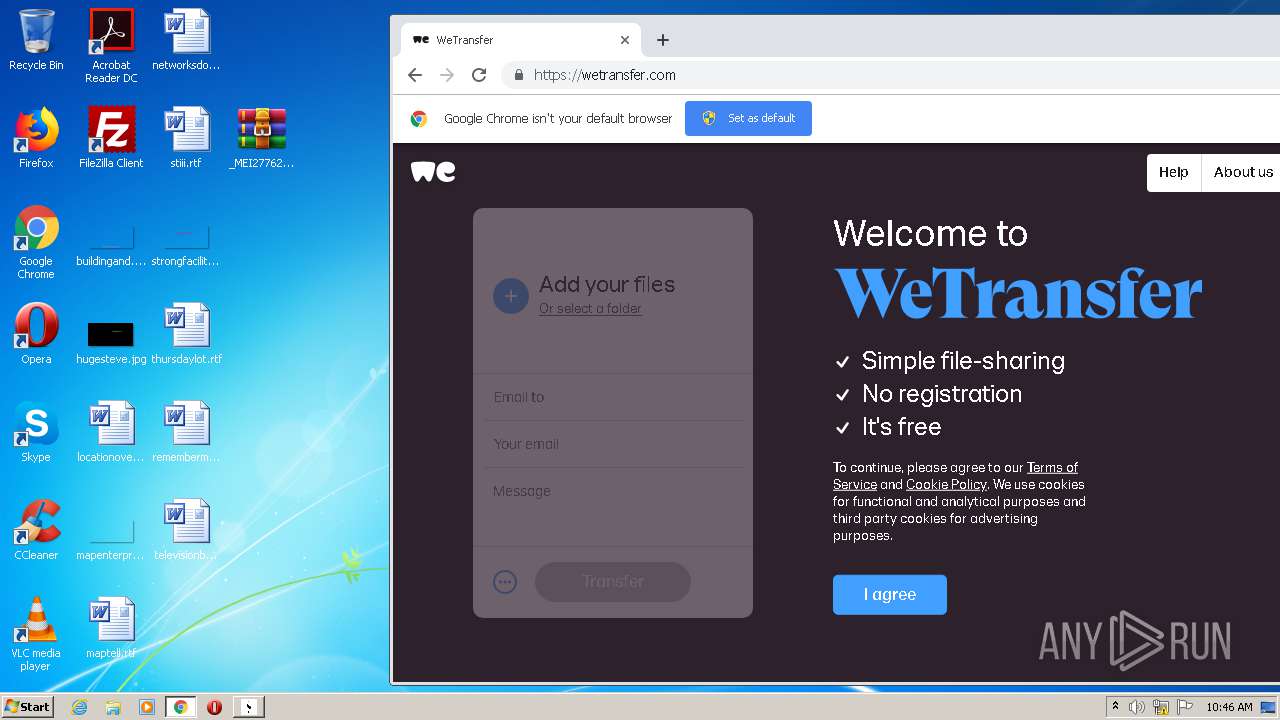
Task: Show hidden system tray icons
Action: tap(1115, 707)
